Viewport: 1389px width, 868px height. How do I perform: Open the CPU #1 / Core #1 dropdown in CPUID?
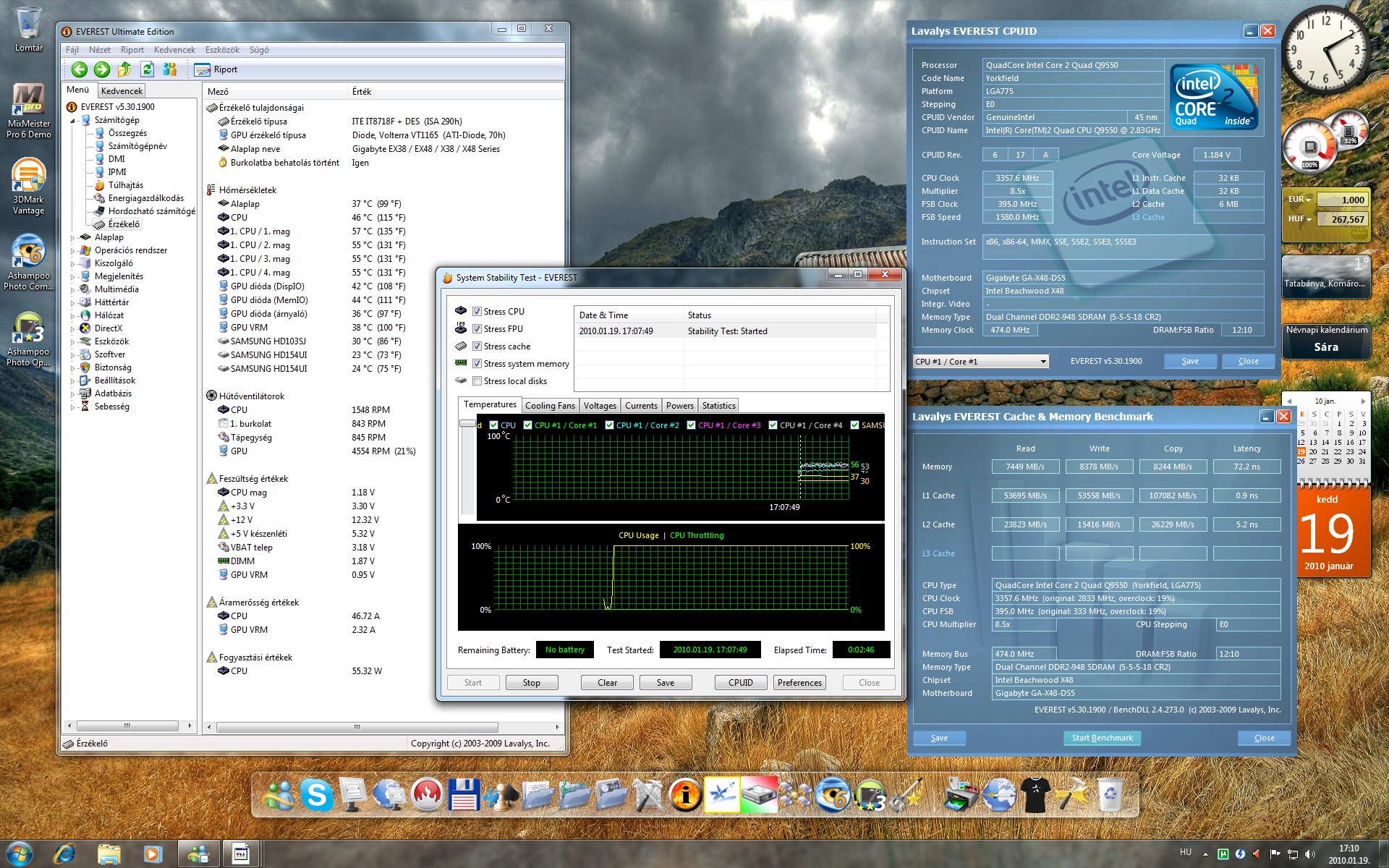(x=980, y=362)
